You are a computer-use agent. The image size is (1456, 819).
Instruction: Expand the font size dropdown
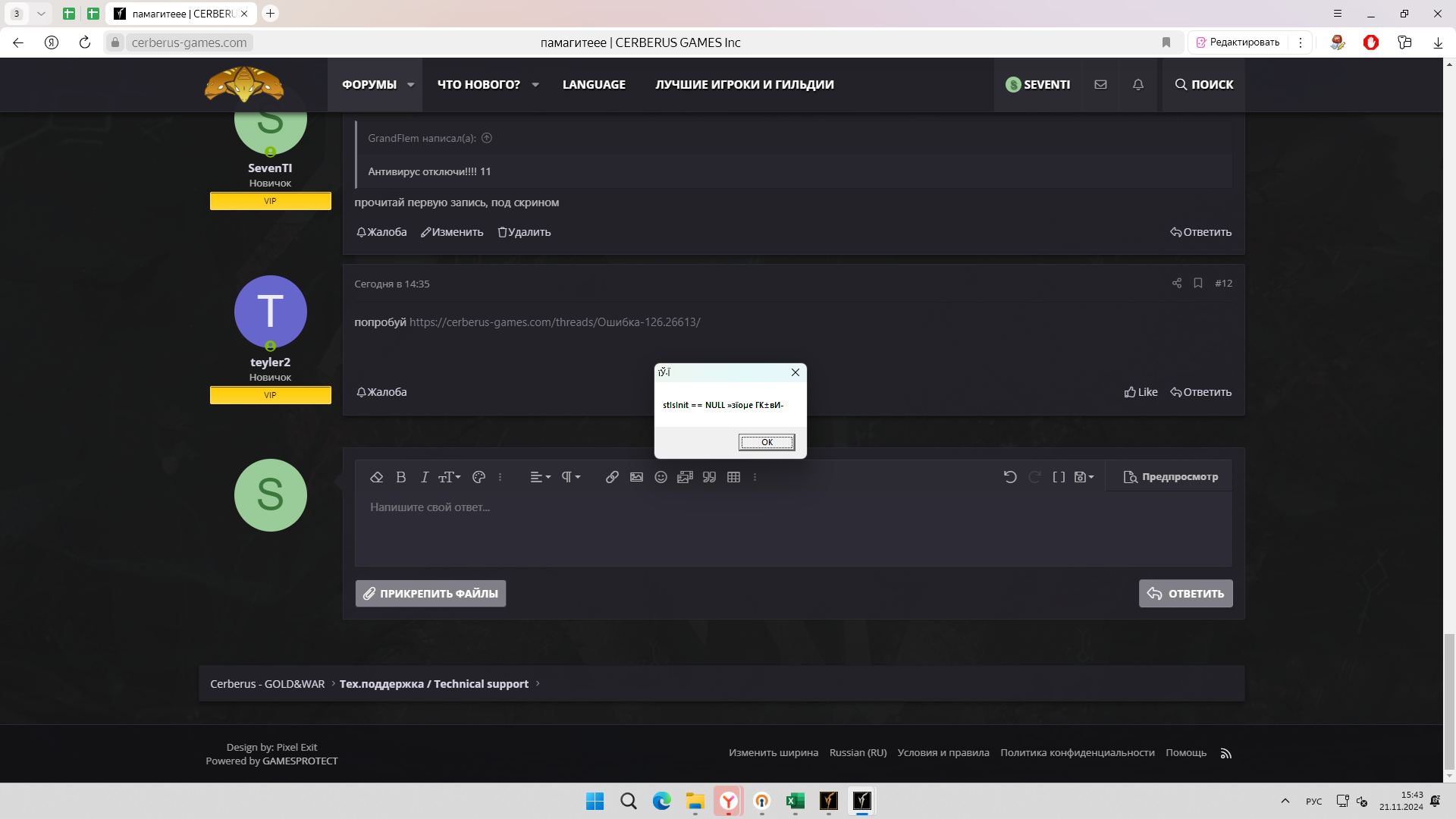(450, 477)
